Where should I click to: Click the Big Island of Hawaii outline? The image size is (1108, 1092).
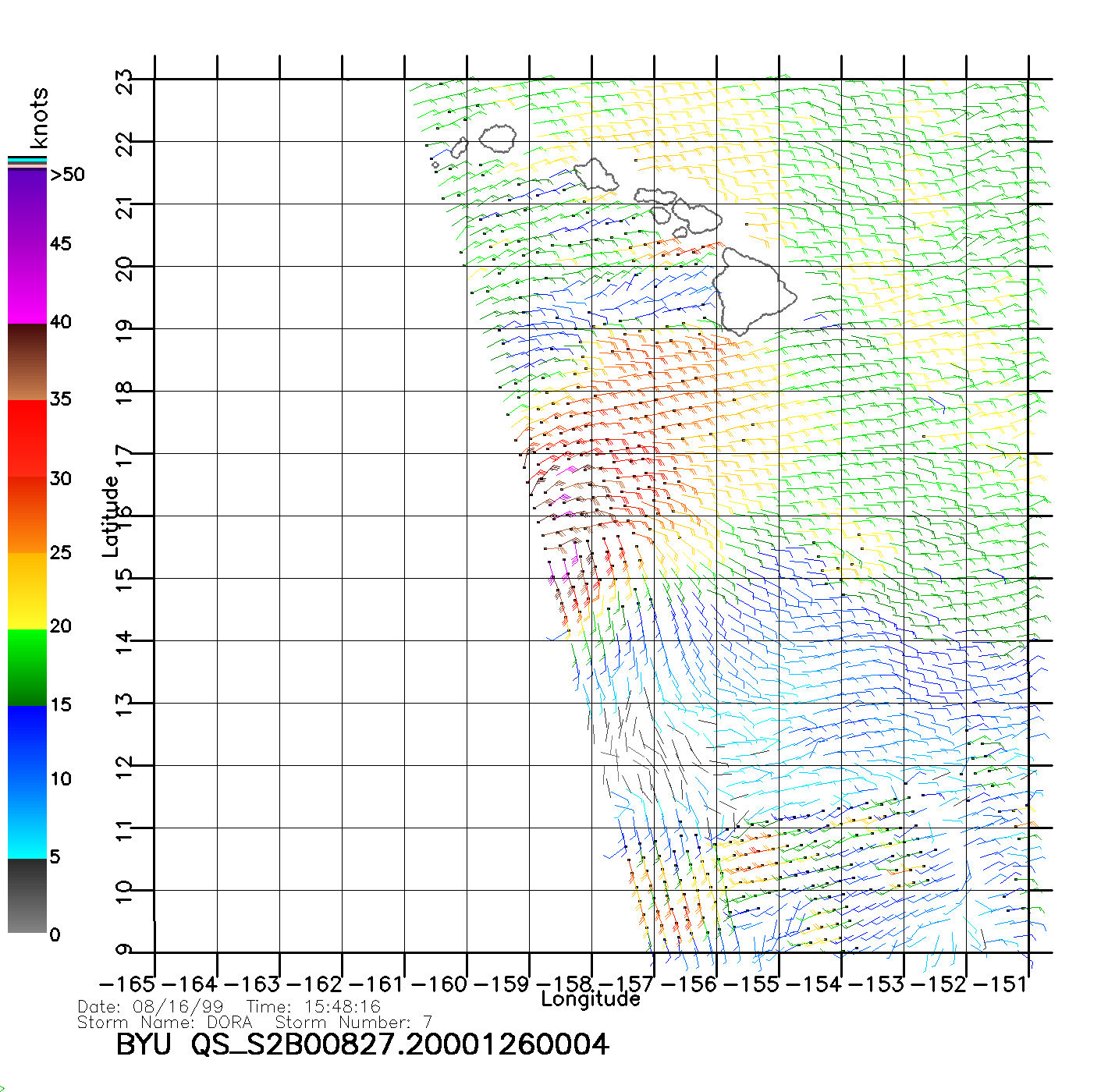[x=753, y=290]
